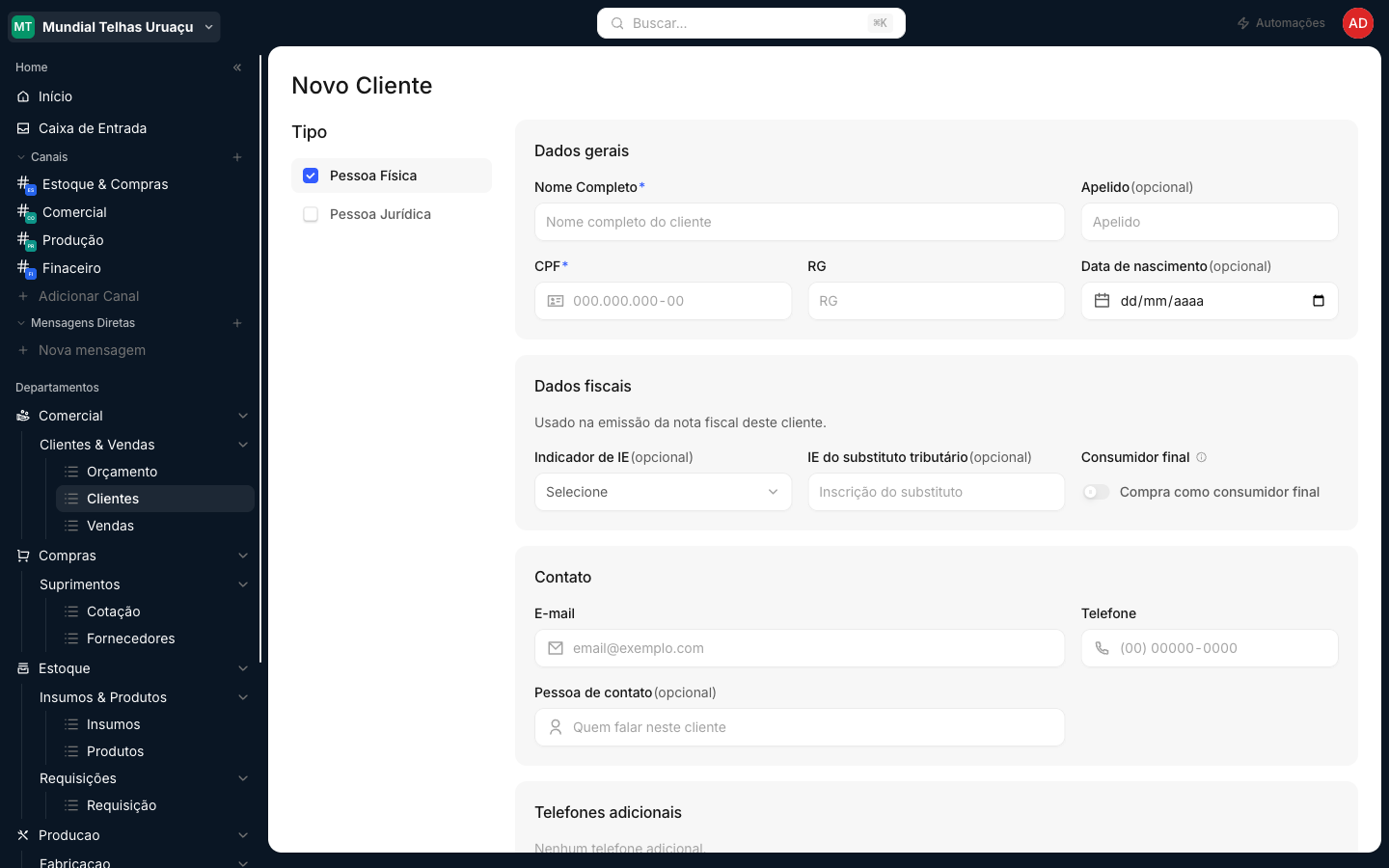This screenshot has width=1389, height=868.
Task: Open Cotação in the sidebar
Action: [x=155, y=611]
